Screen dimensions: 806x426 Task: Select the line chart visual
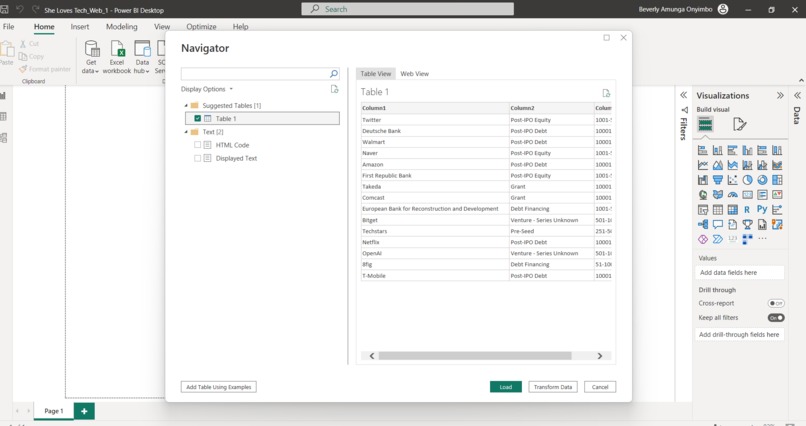click(703, 165)
